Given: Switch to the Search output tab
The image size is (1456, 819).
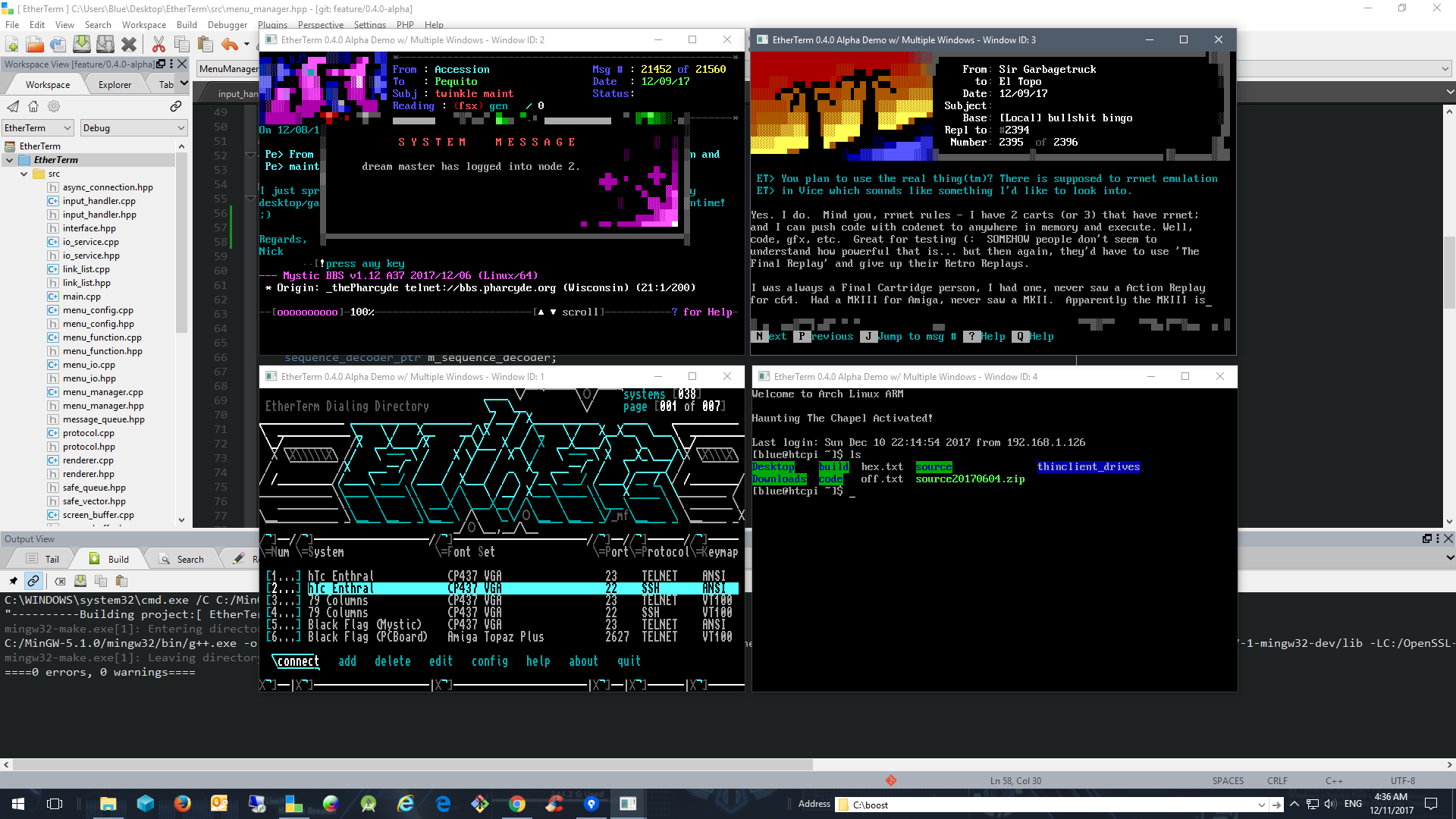Looking at the screenshot, I should [x=183, y=560].
